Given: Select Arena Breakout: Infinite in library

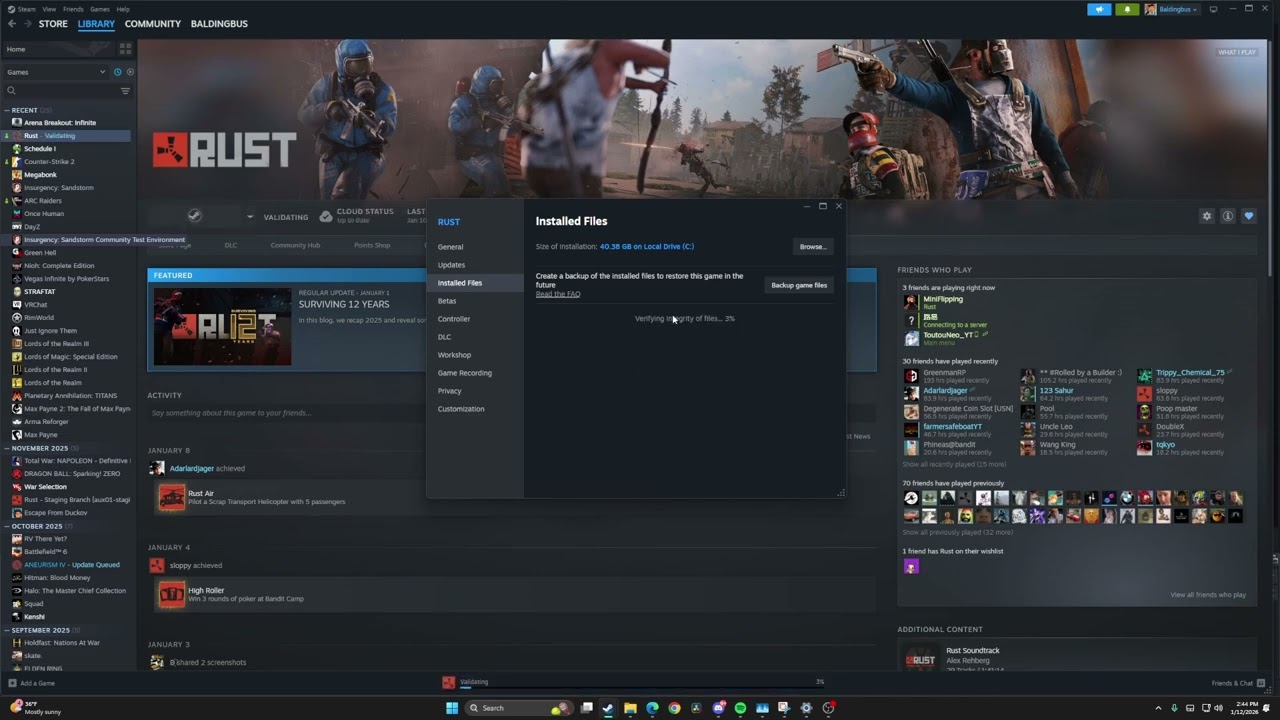Looking at the screenshot, I should point(60,123).
